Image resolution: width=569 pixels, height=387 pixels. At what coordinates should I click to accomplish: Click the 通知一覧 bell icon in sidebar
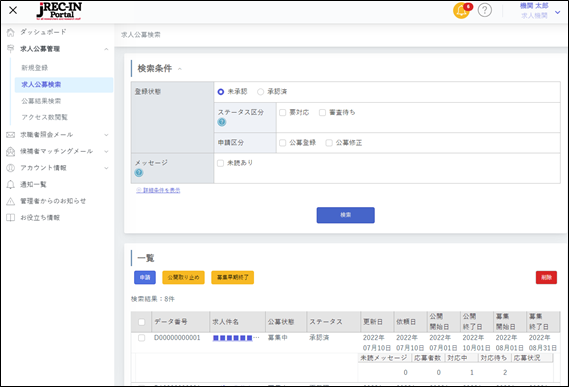click(11, 184)
